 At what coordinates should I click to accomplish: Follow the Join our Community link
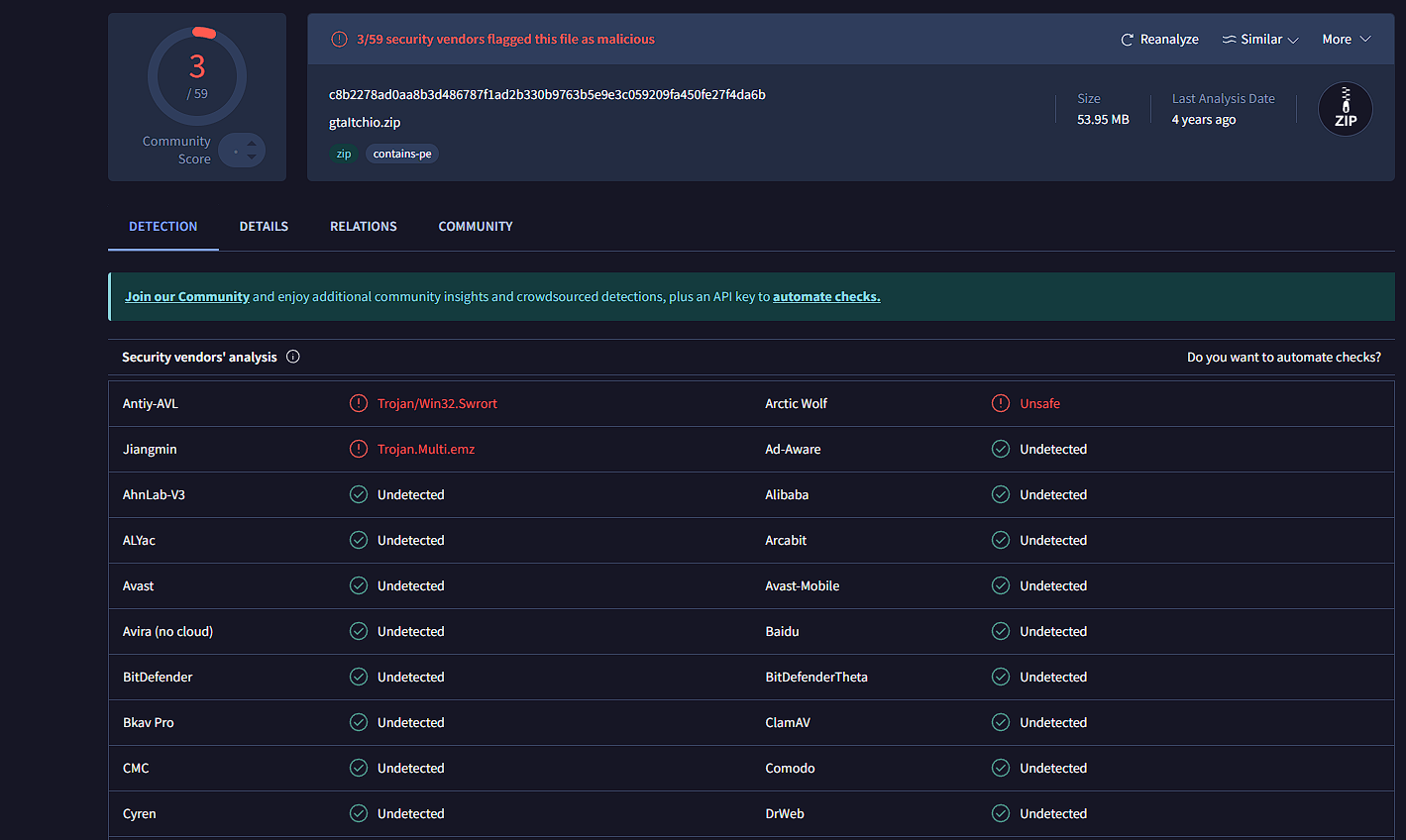(x=187, y=297)
